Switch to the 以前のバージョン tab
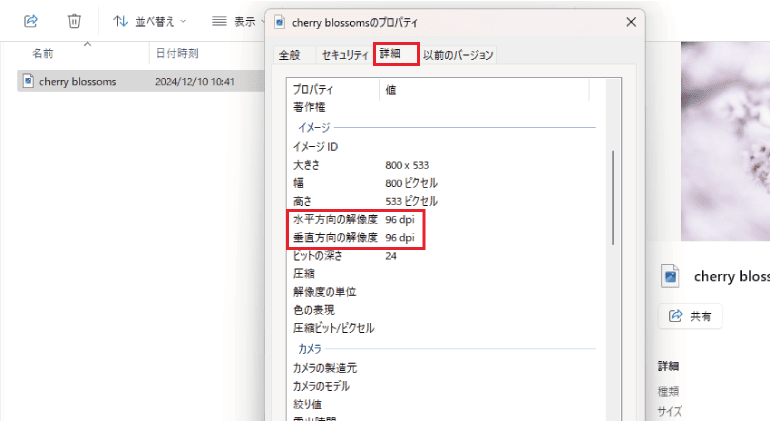The width and height of the screenshot is (770, 421). coord(458,55)
